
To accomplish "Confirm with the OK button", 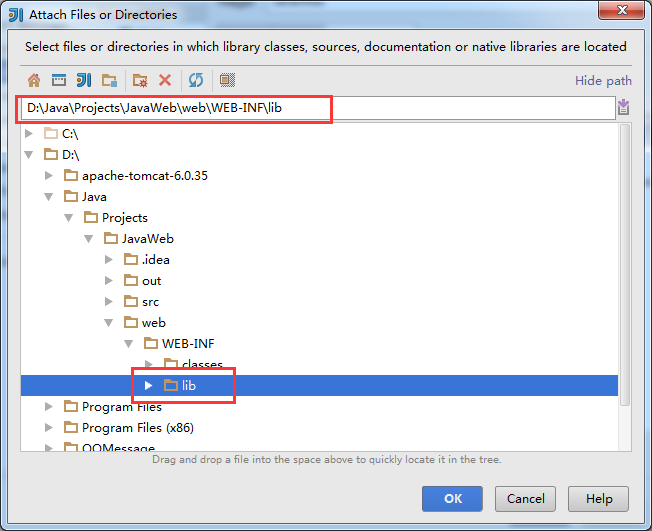I will coord(452,499).
